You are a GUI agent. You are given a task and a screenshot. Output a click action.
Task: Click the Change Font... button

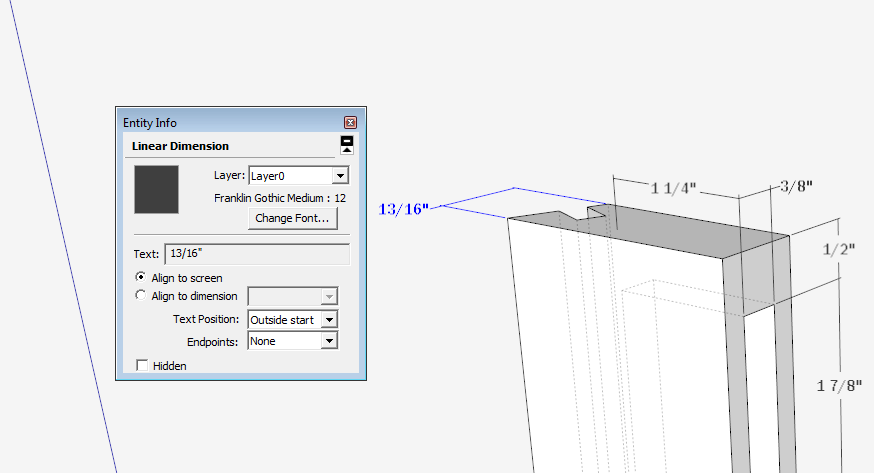coord(293,218)
